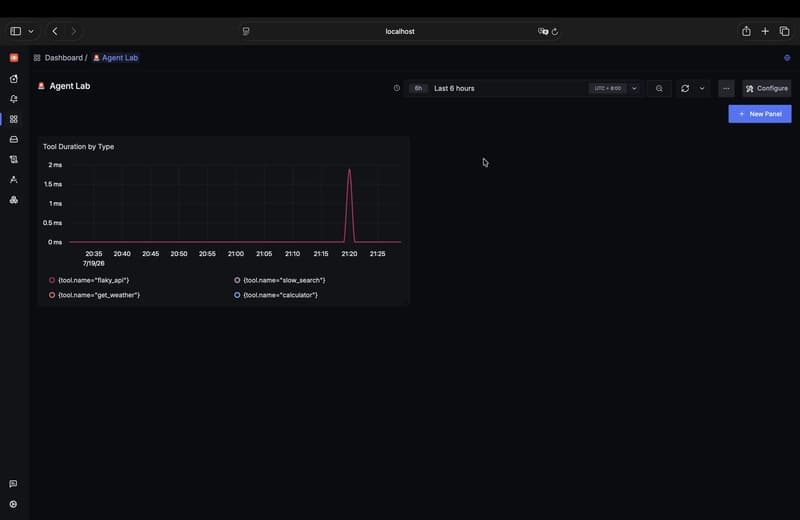
Task: Click the page reader icon in address bar
Action: pyautogui.click(x=246, y=31)
